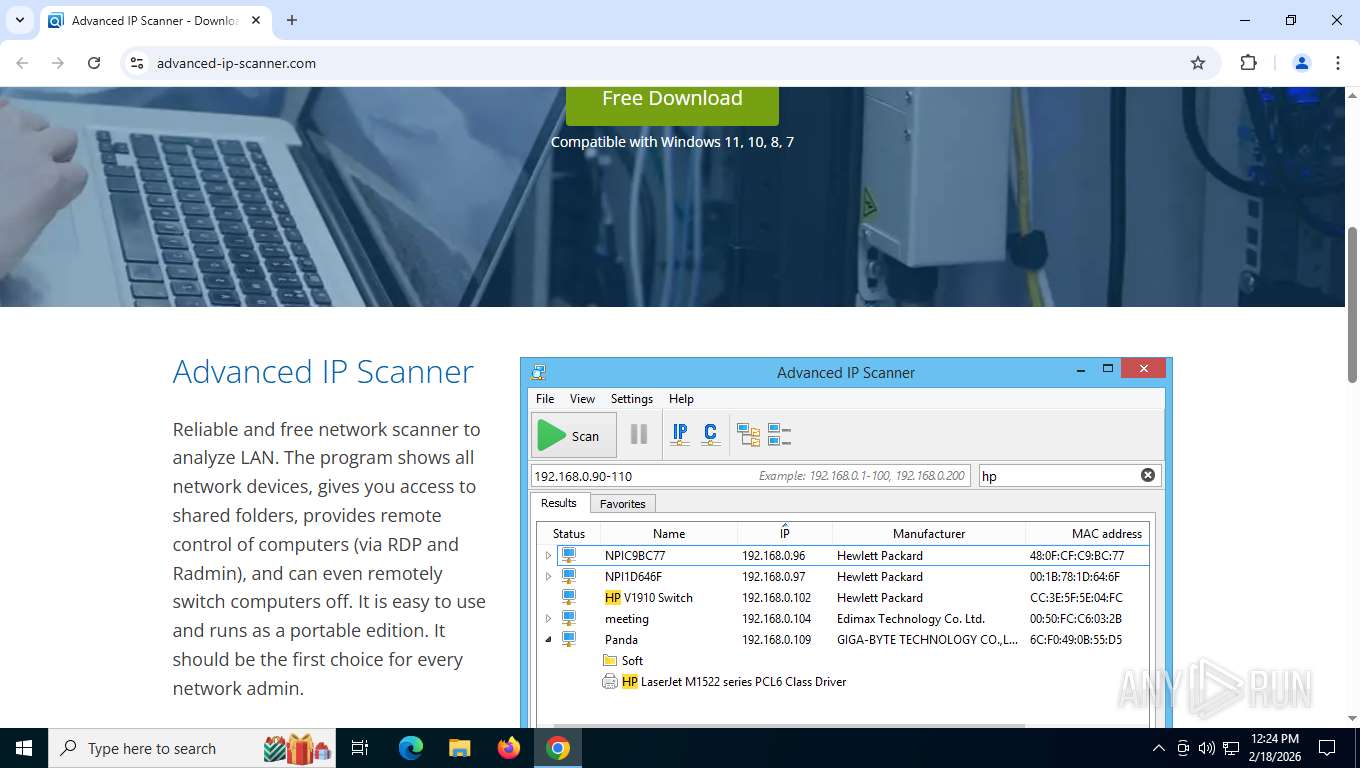Select HP LaserJet M1522 printer entry
The image size is (1360, 768).
pyautogui.click(x=733, y=681)
